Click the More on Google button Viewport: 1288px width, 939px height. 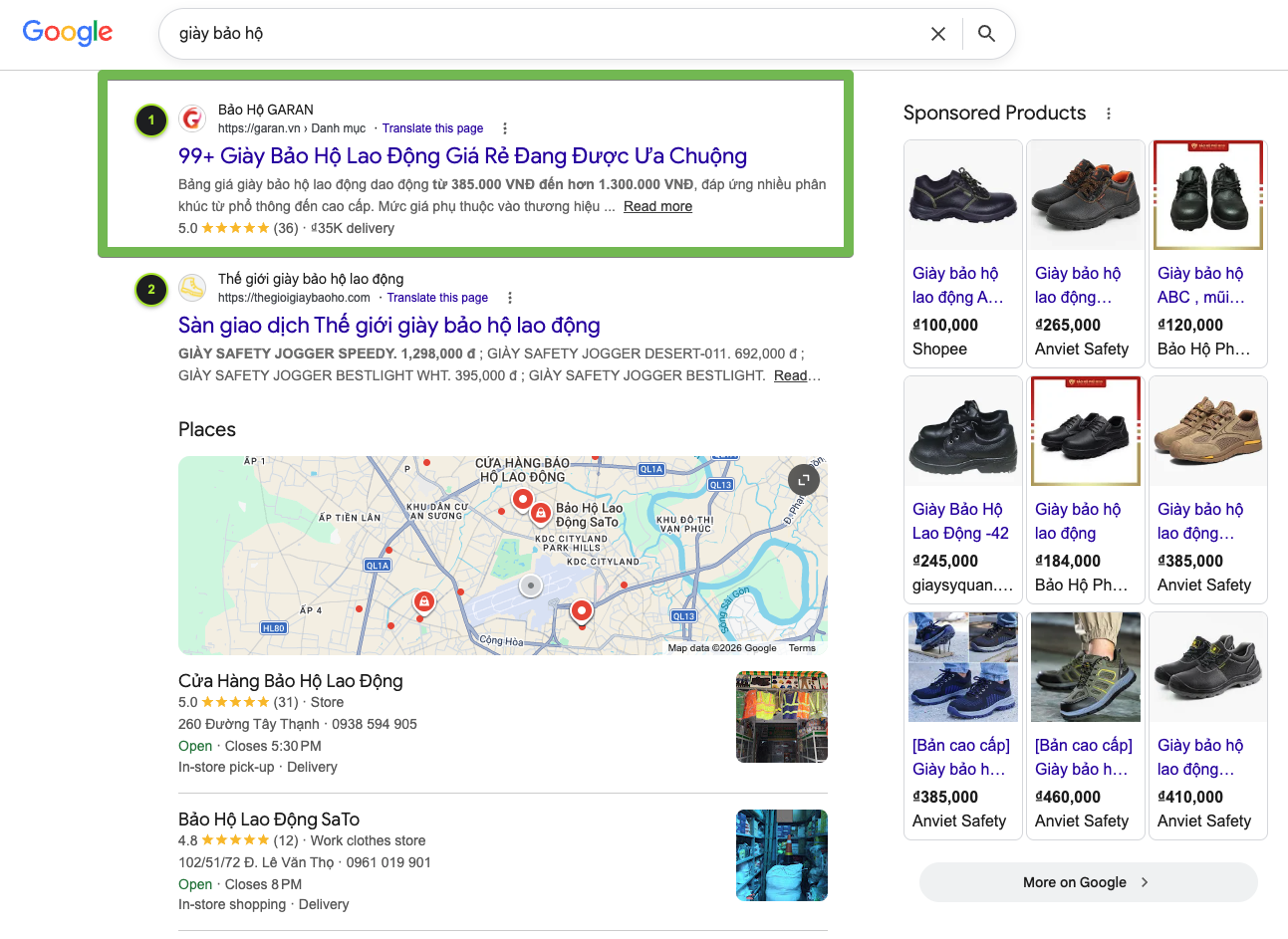coord(1088,882)
